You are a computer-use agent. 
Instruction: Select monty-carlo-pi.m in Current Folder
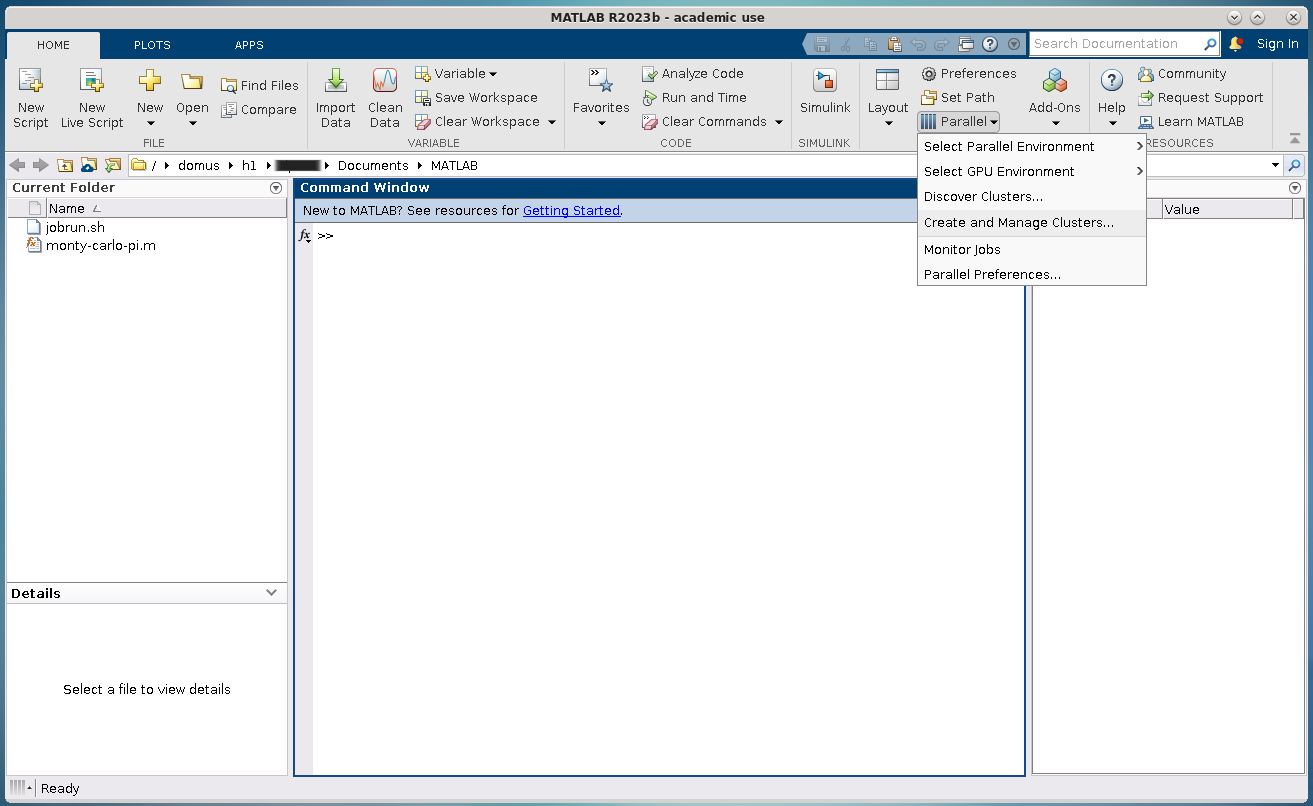point(100,245)
